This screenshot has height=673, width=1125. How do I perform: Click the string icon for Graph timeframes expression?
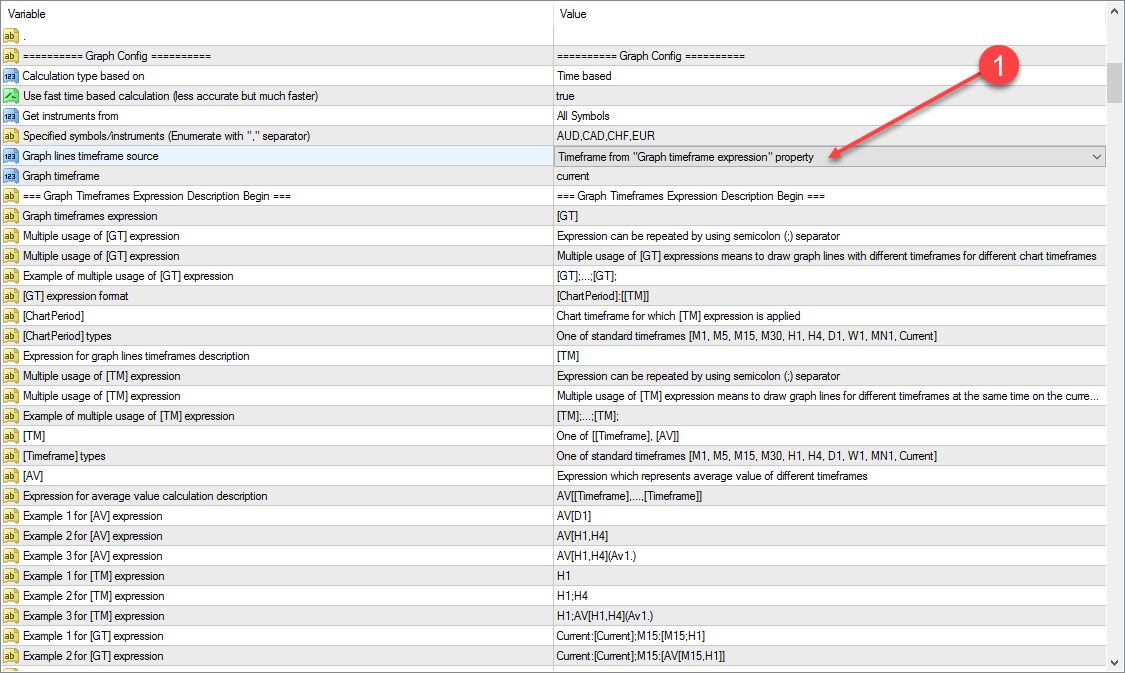(x=11, y=216)
